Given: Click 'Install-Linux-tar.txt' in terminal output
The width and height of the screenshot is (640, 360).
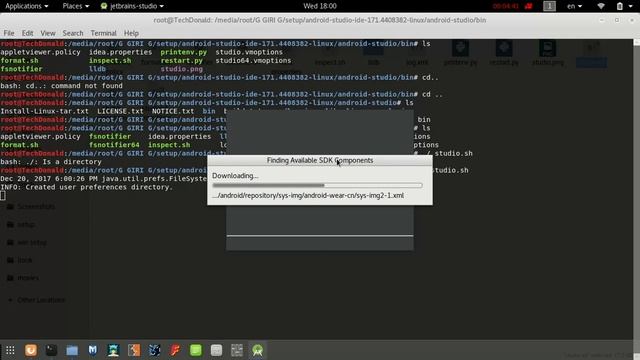Looking at the screenshot, I should coord(44,111).
